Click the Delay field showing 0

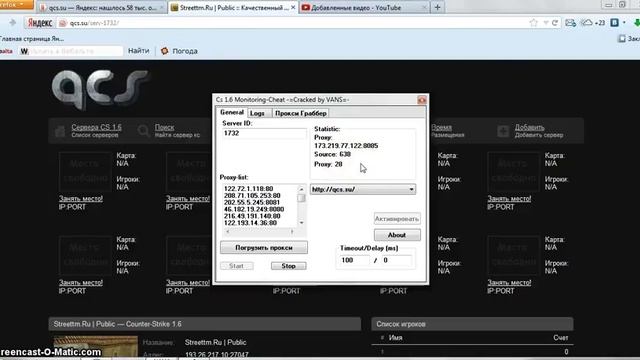[x=397, y=260]
